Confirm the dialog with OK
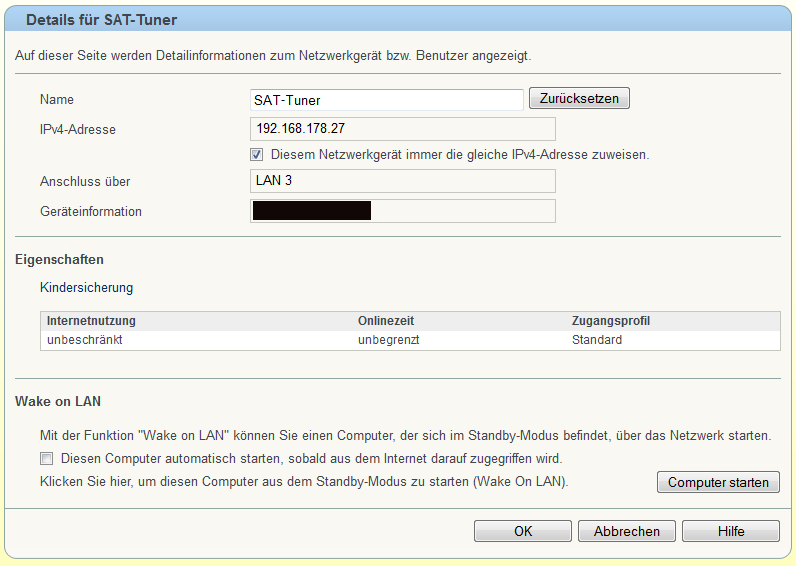Viewport: 796px width, 566px height. click(523, 531)
